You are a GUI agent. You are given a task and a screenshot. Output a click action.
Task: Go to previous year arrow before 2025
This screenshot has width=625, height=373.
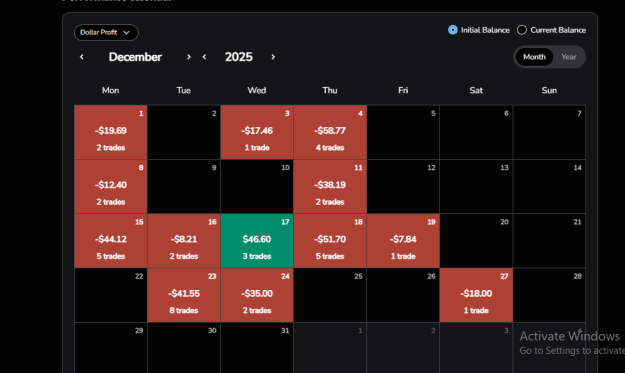pyautogui.click(x=204, y=57)
